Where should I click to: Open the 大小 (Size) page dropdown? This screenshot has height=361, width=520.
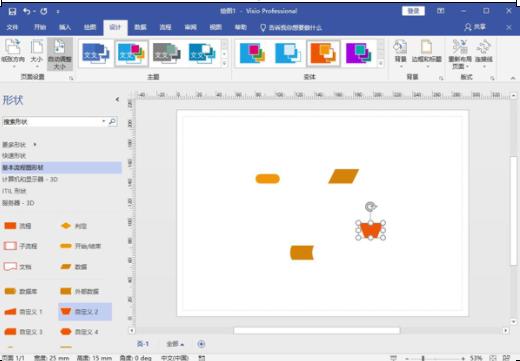36,53
